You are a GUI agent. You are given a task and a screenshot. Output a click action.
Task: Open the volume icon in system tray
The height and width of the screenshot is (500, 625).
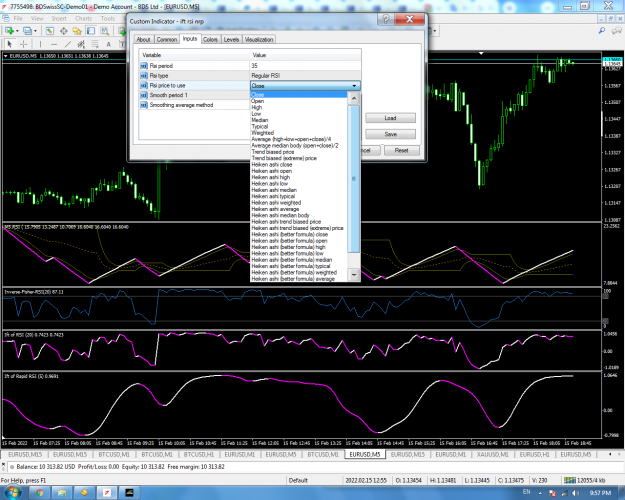point(576,493)
